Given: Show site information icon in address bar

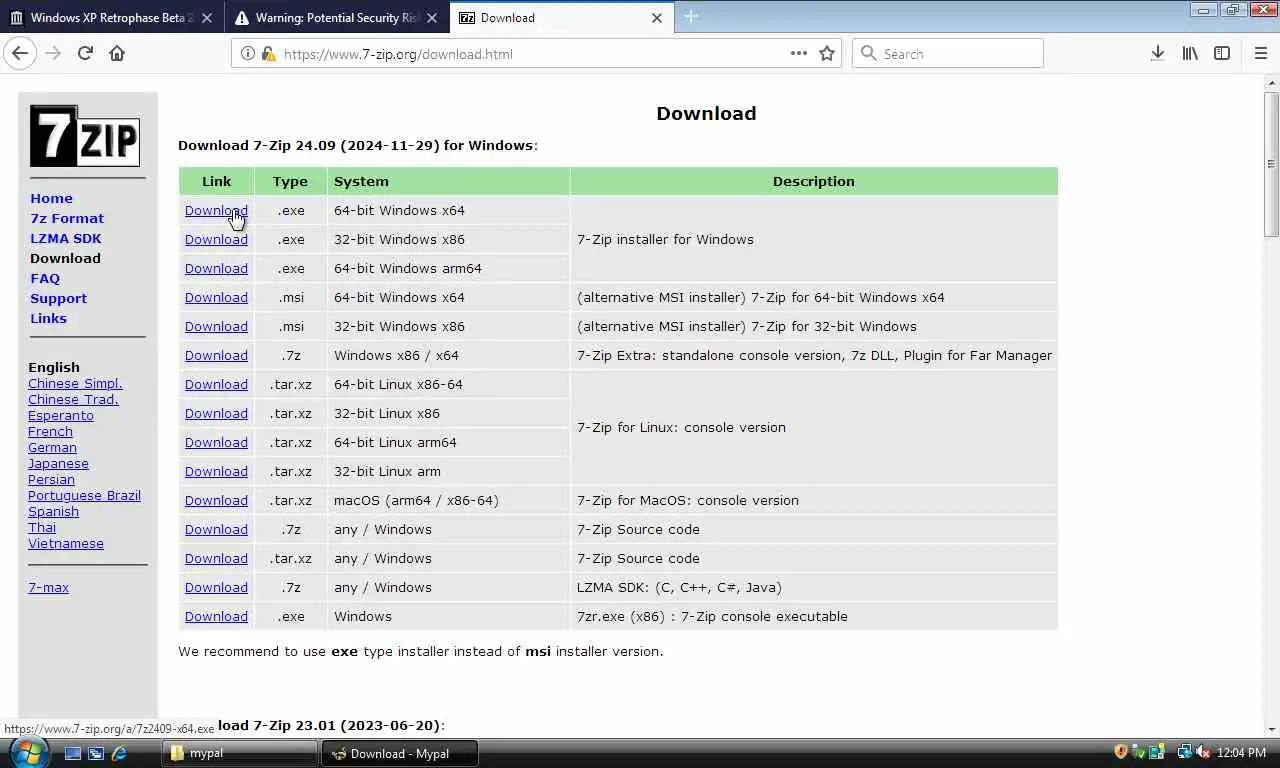Looking at the screenshot, I should (x=248, y=53).
